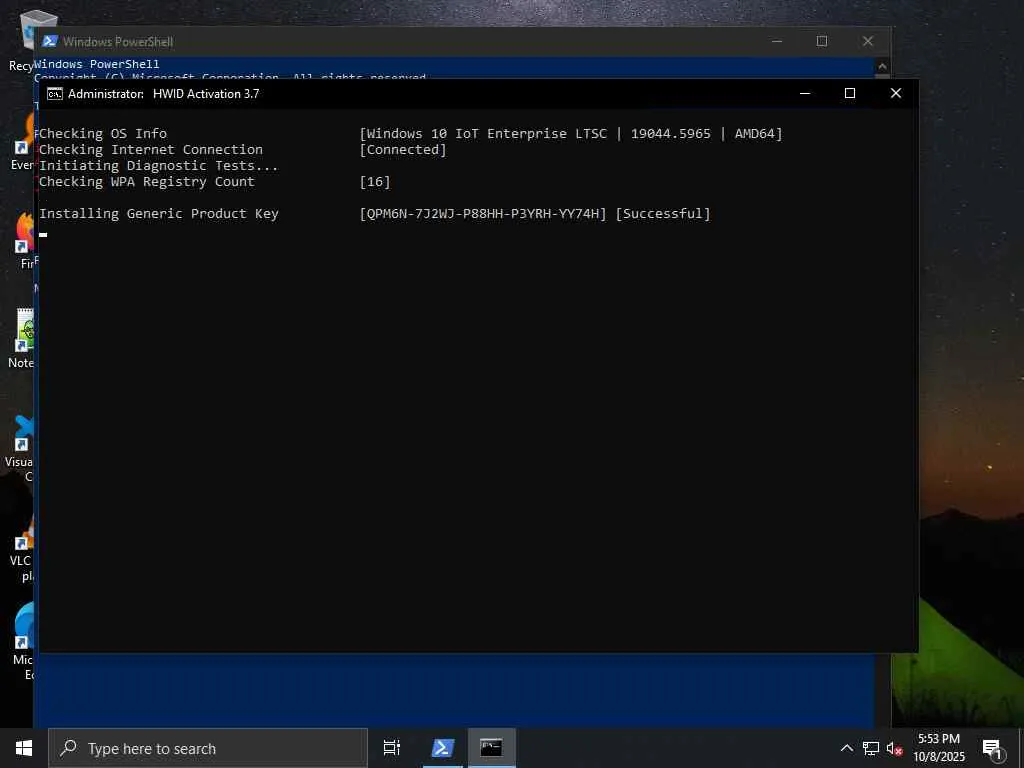Click the 'Installing Generic Product Key' line

point(159,214)
